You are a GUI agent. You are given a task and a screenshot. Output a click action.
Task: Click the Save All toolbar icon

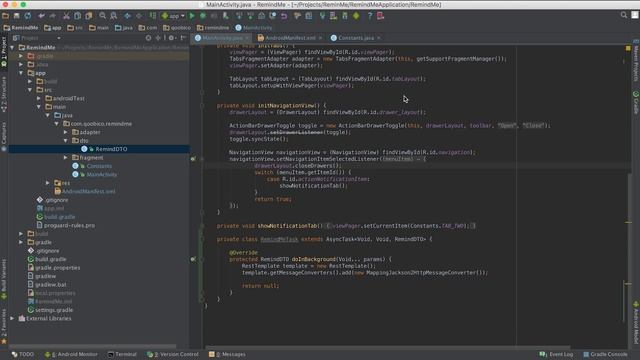pyautogui.click(x=16, y=16)
